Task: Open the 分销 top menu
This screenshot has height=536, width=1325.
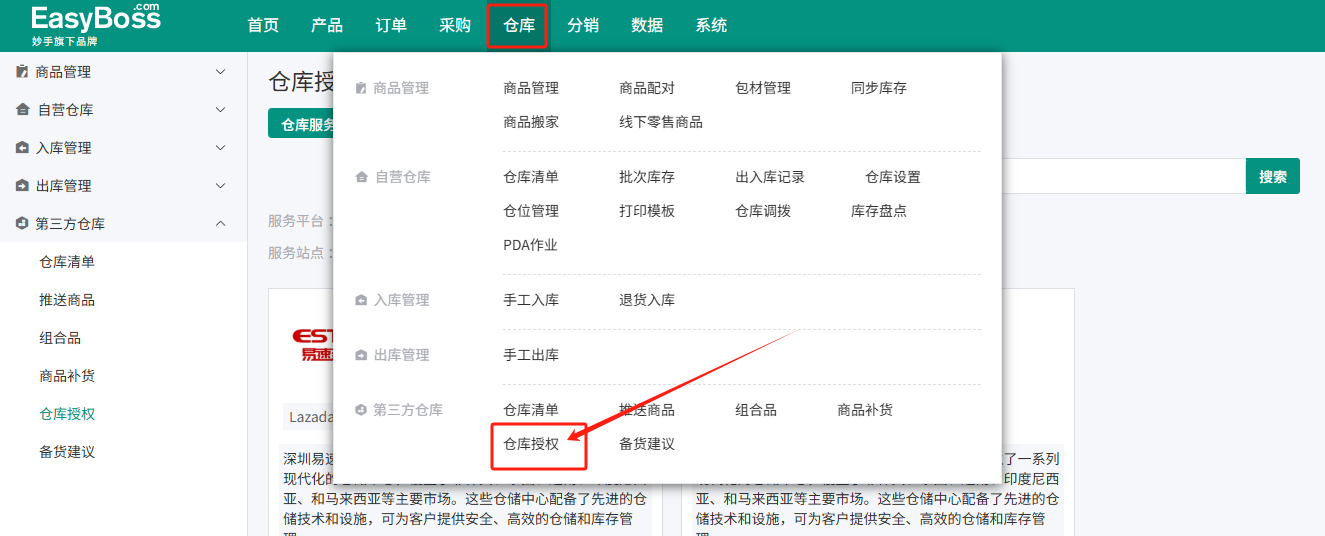Action: pos(583,26)
